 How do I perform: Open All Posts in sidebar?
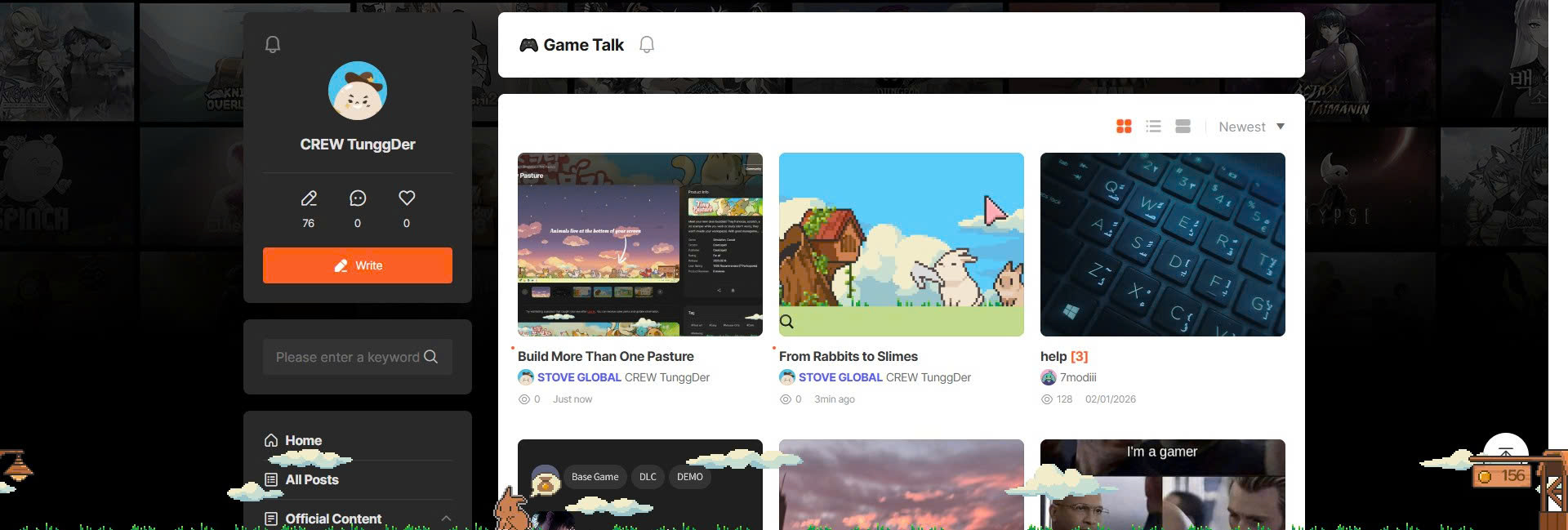click(x=311, y=479)
